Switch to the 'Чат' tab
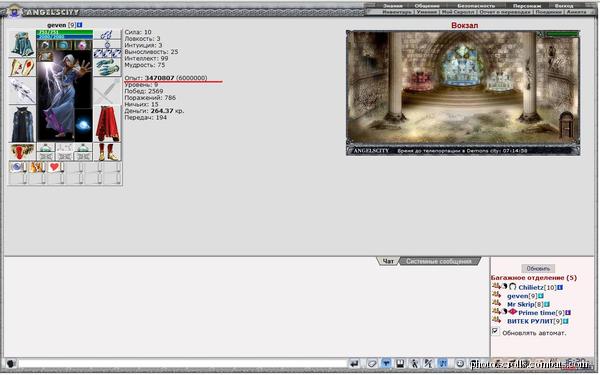Screen dimensions: 600x375 click(x=388, y=261)
